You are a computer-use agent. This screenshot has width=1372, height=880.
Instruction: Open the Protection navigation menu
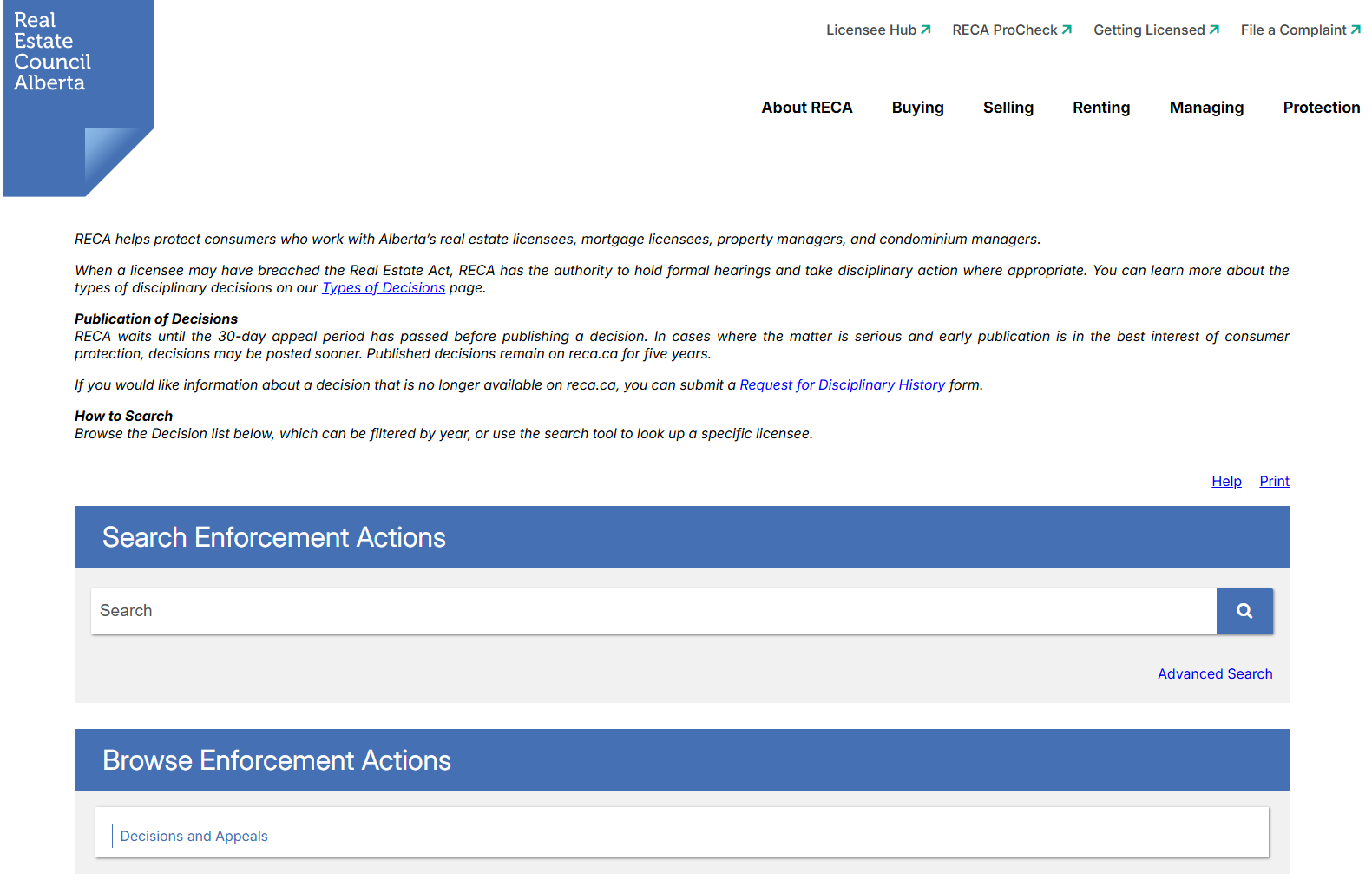[x=1321, y=108]
